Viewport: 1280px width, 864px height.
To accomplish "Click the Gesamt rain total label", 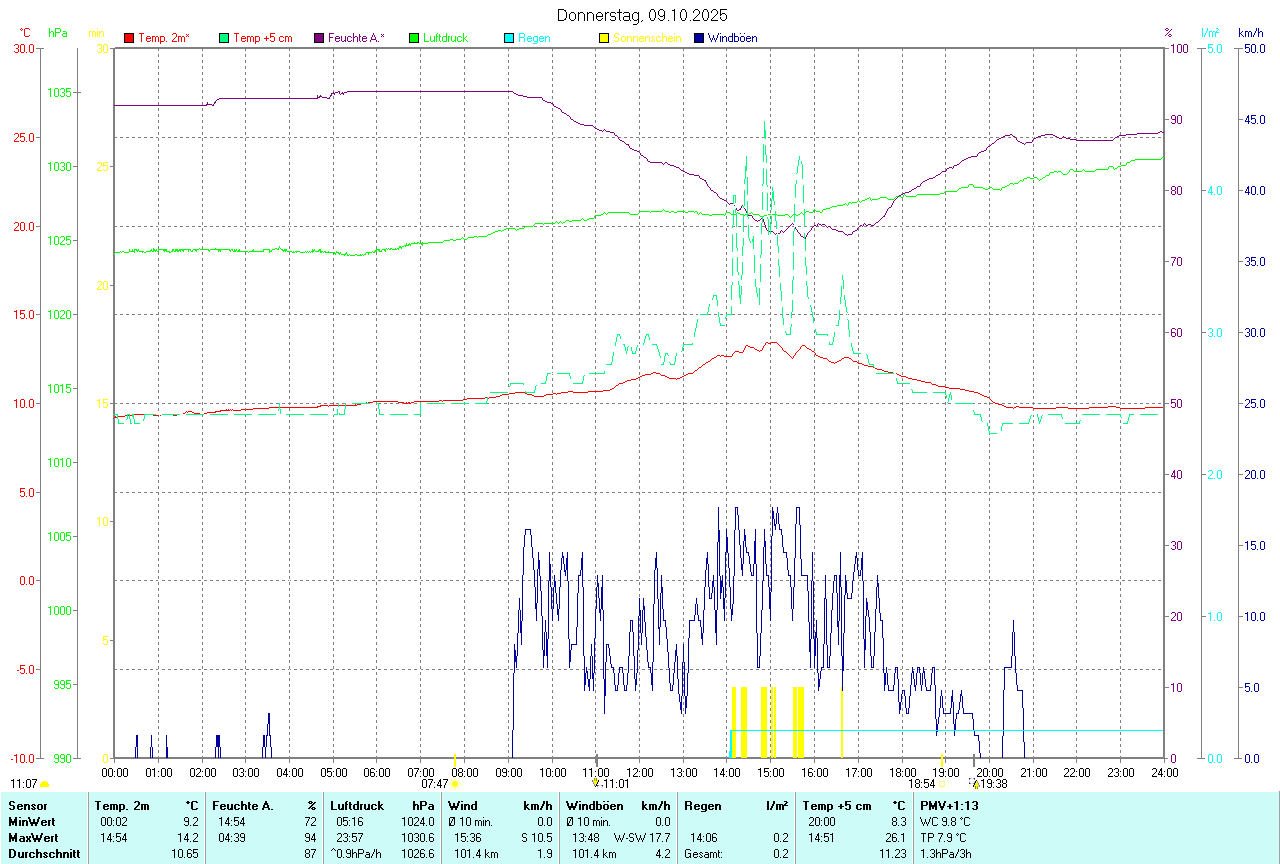I will click(702, 853).
